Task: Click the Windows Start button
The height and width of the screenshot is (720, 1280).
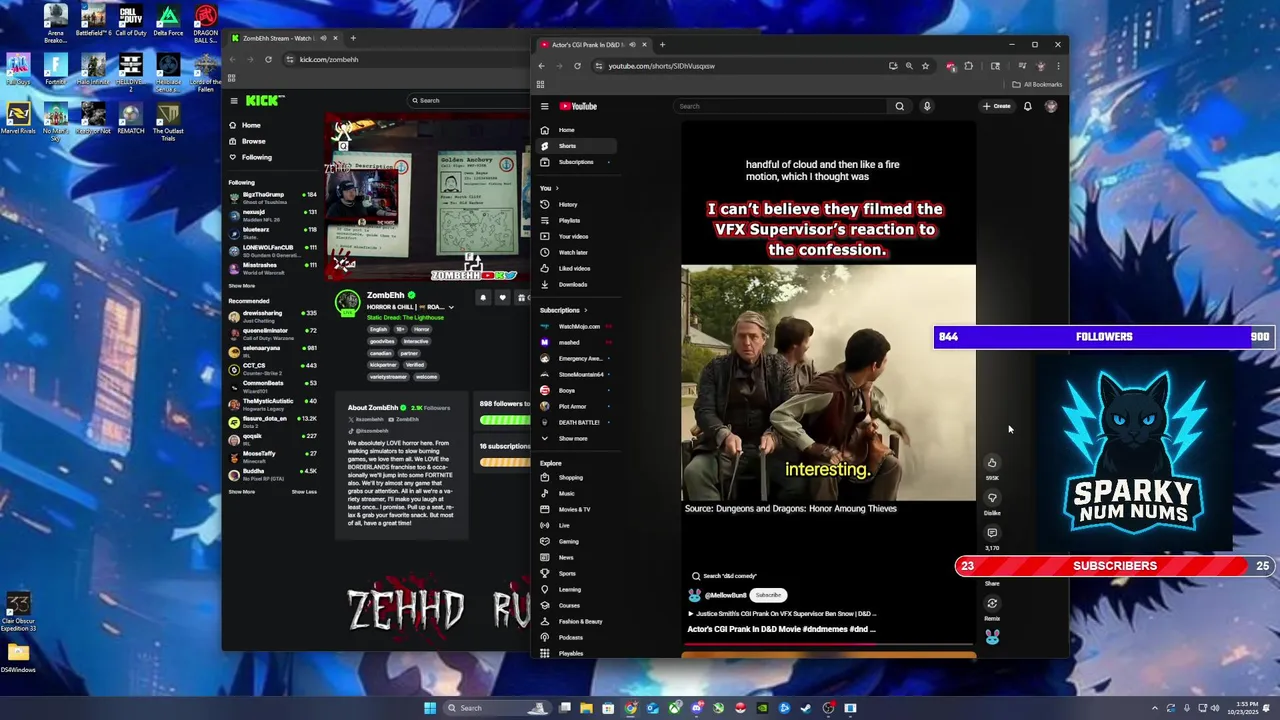Action: [x=430, y=708]
